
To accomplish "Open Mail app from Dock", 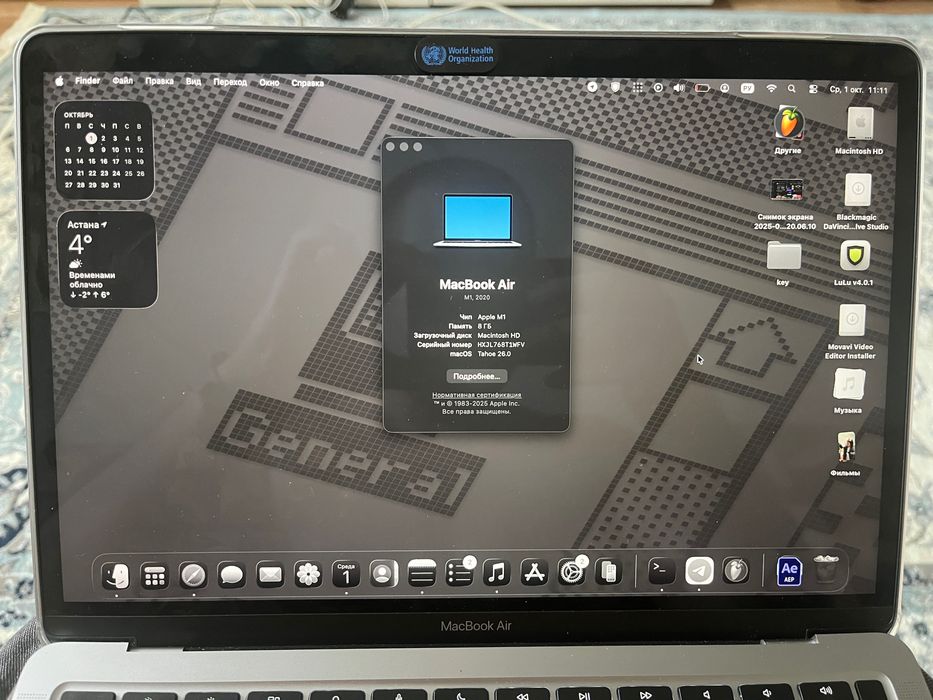I will [x=270, y=575].
